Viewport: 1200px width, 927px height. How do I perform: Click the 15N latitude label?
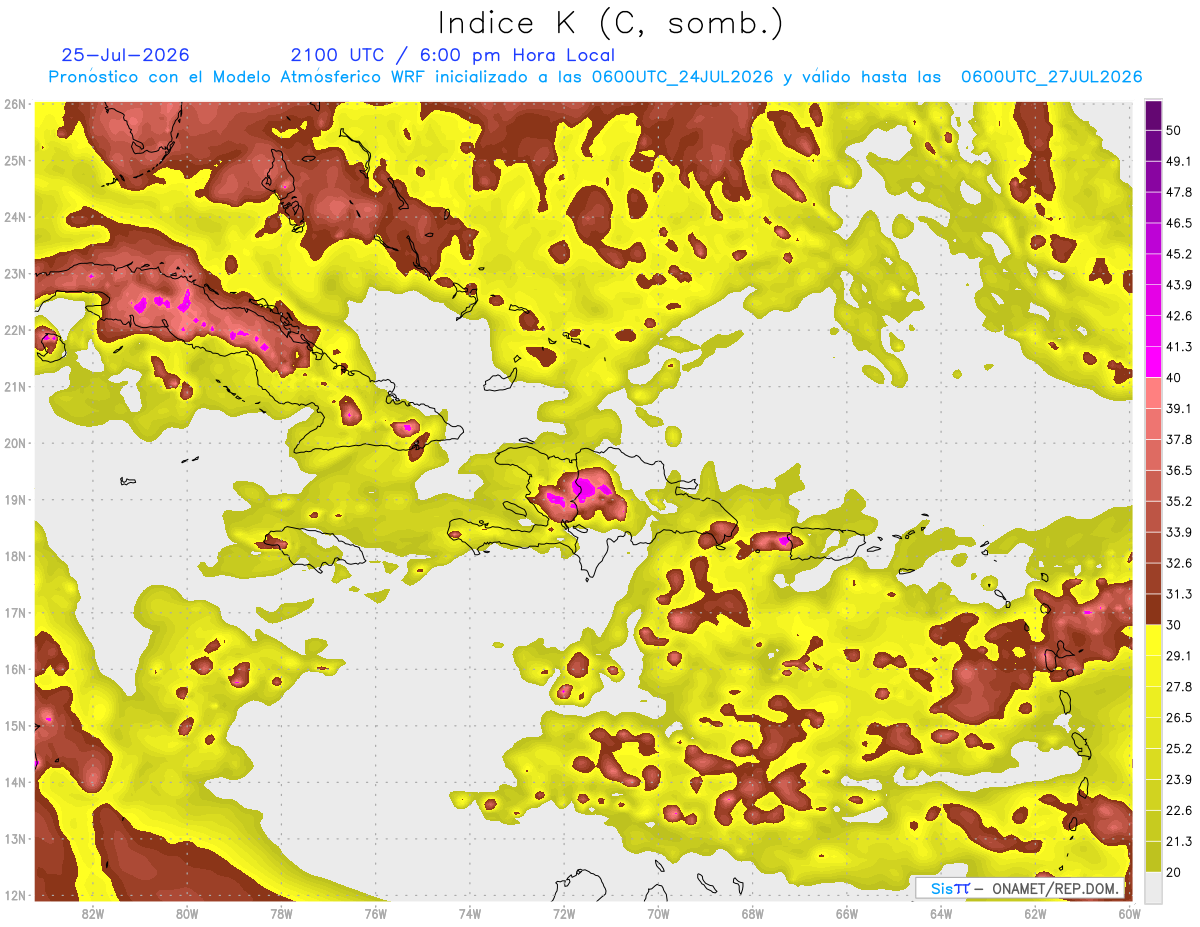[15, 726]
